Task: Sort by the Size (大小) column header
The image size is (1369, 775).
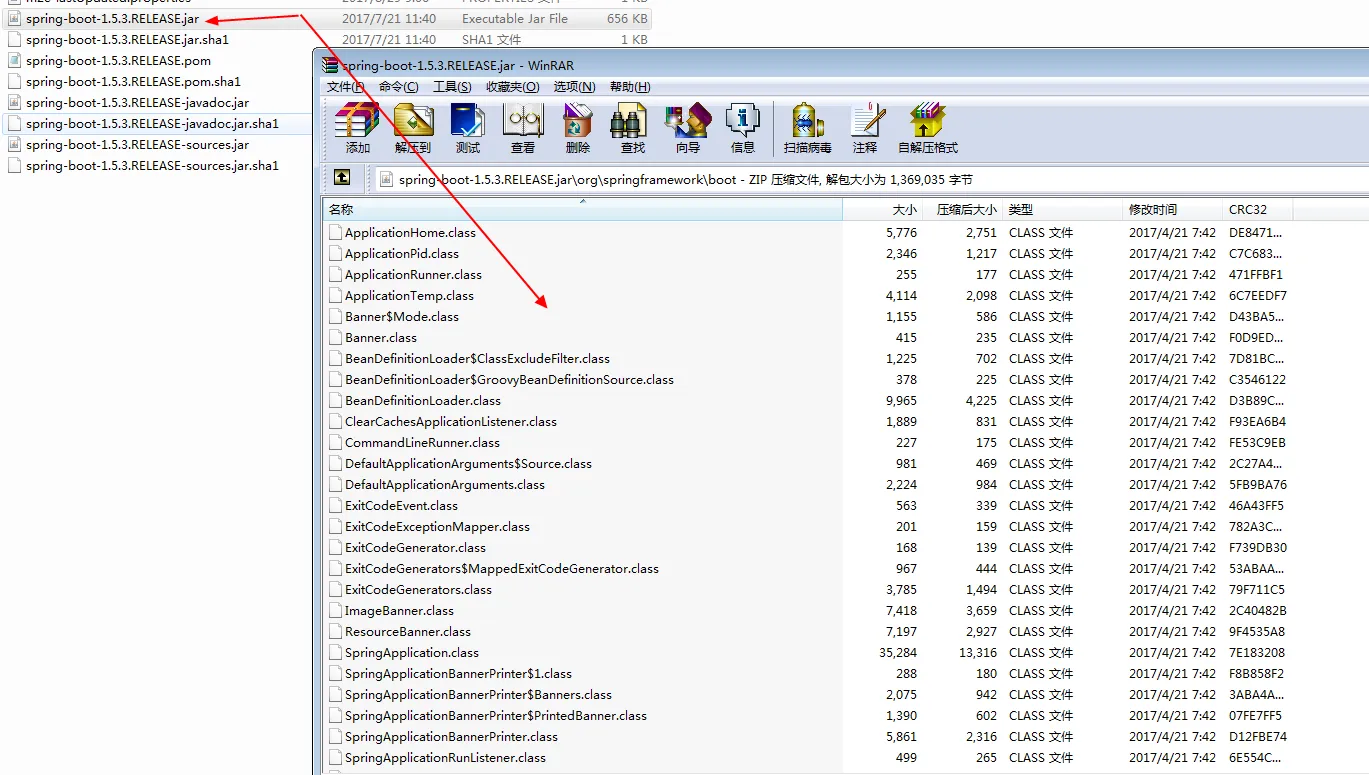Action: [x=883, y=210]
